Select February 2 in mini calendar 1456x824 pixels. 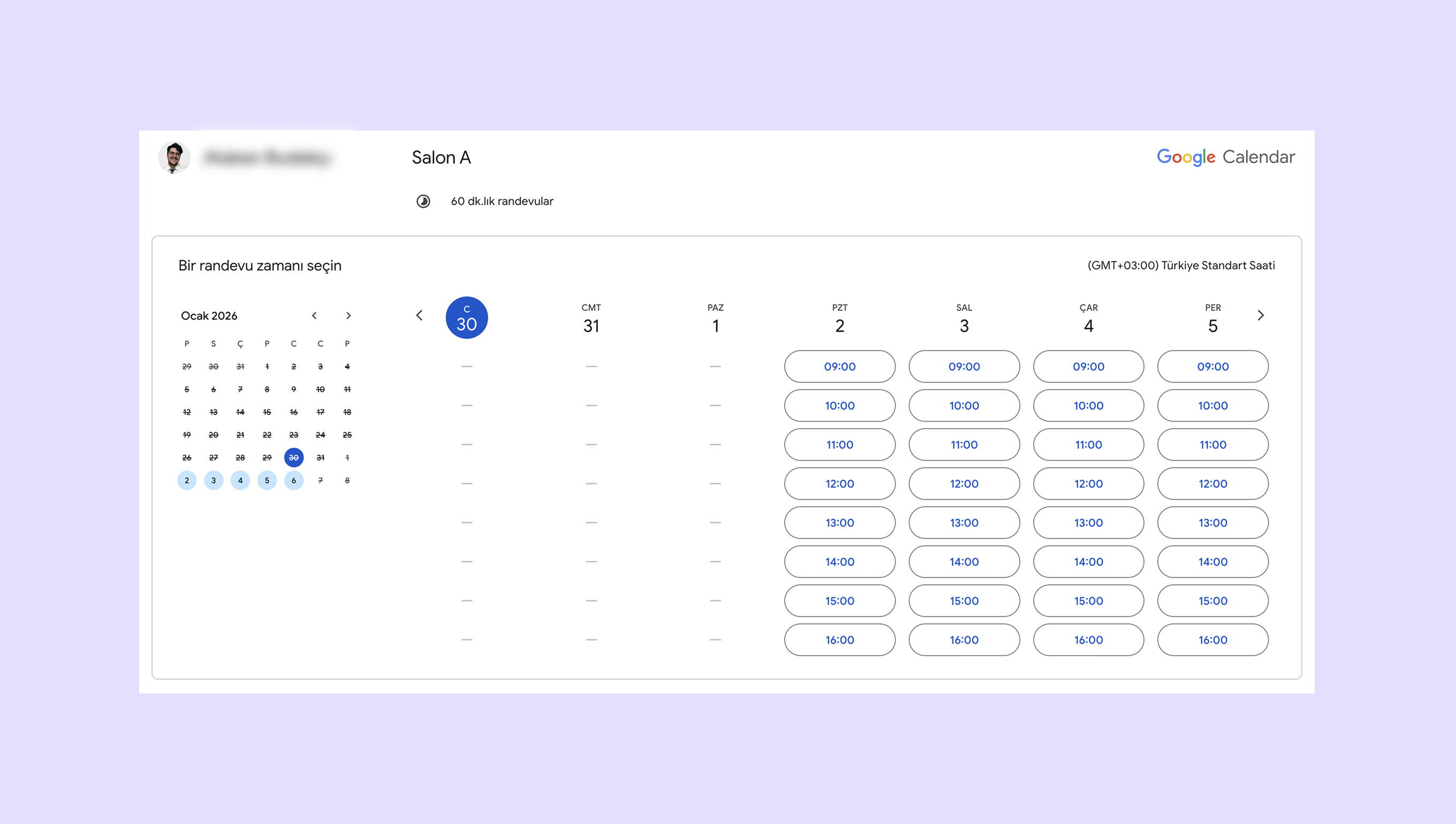[187, 480]
